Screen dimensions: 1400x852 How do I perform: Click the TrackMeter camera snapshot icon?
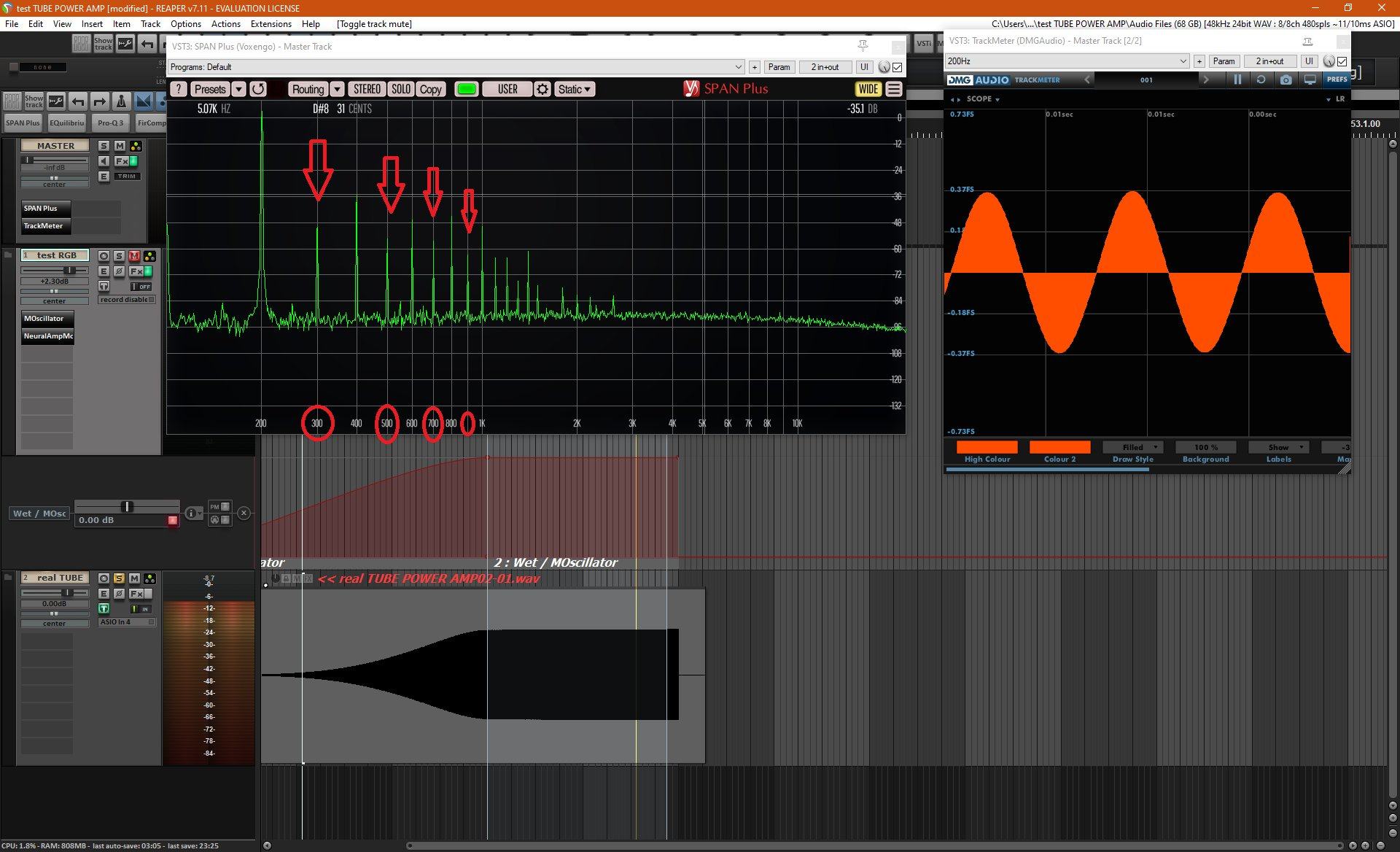tap(1286, 80)
